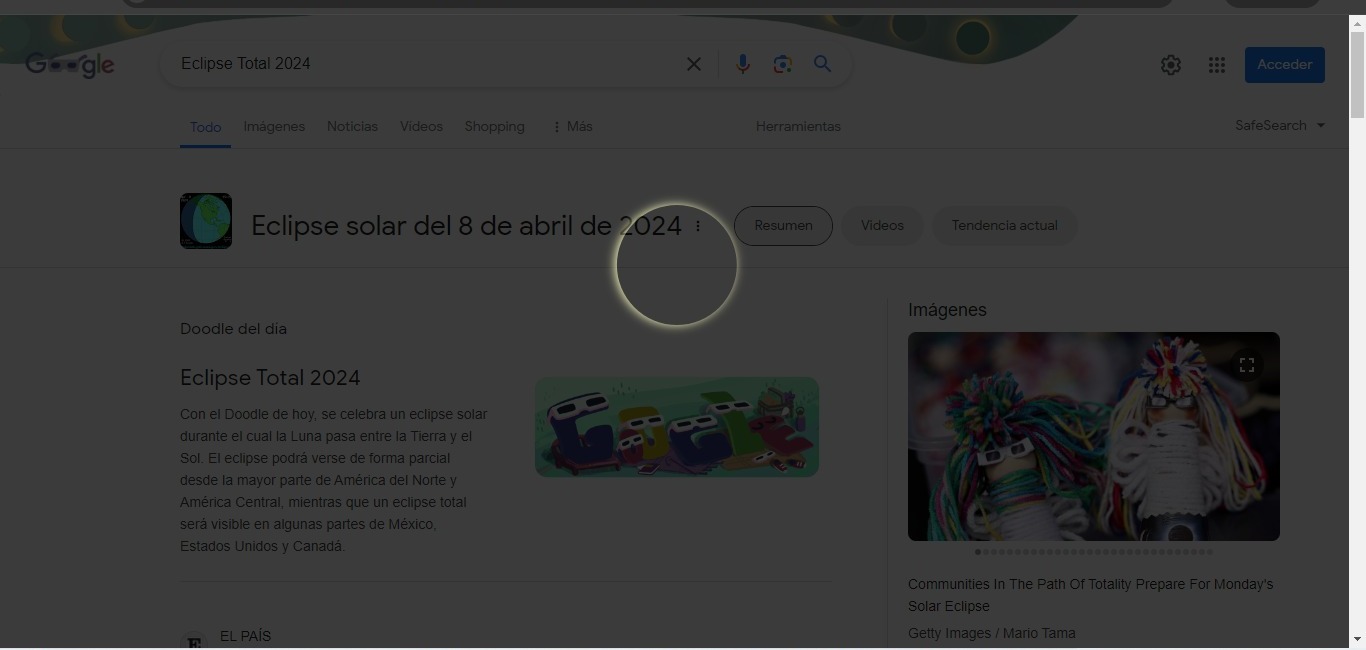Screen dimensions: 1366x650
Task: Select the Videos chip beside Resumen
Action: tap(882, 226)
